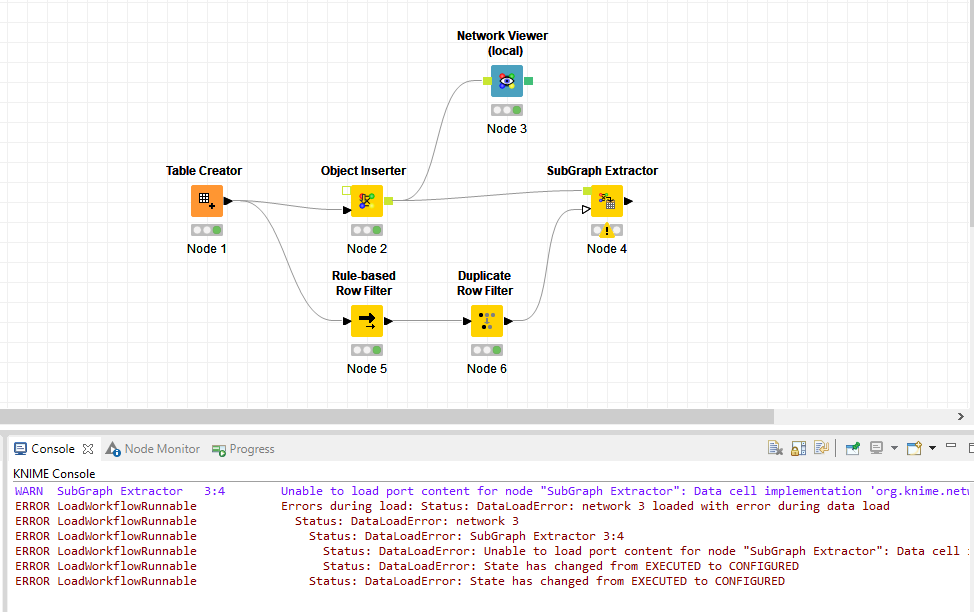Click the status traffic light under Object Inserter
This screenshot has height=612, width=974.
click(366, 230)
